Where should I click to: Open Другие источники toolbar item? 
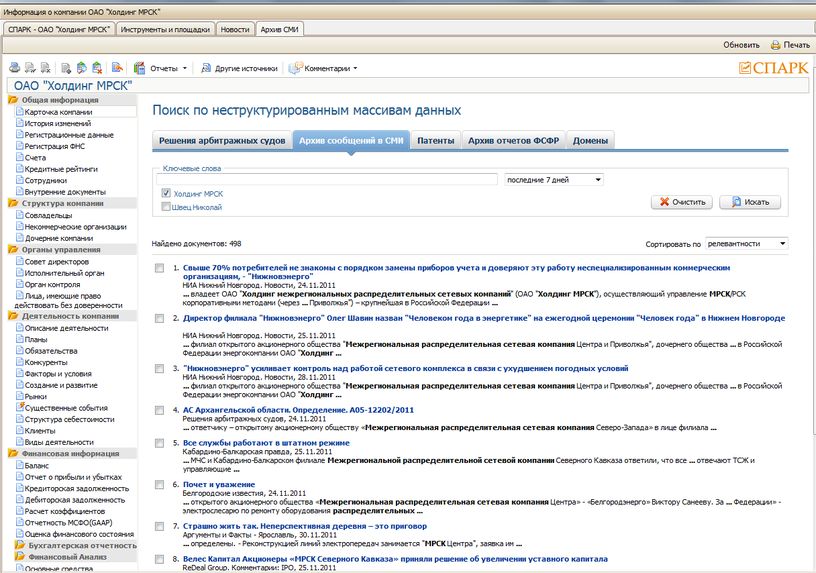pyautogui.click(x=206, y=68)
